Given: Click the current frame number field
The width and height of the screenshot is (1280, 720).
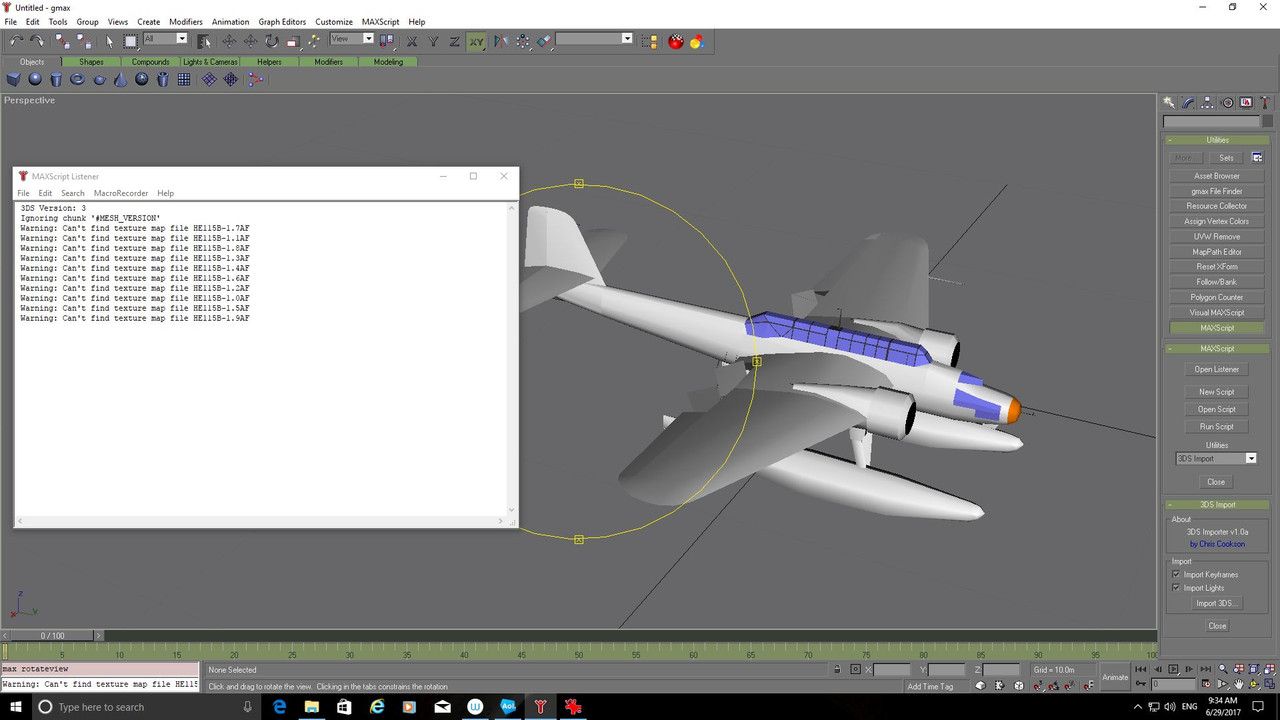Looking at the screenshot, I should [1173, 685].
